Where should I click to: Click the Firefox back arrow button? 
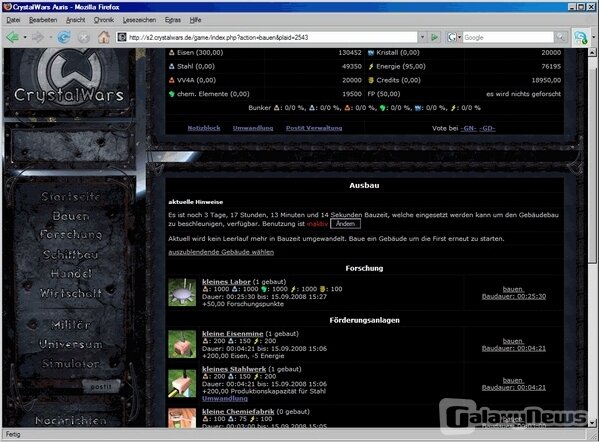point(13,37)
